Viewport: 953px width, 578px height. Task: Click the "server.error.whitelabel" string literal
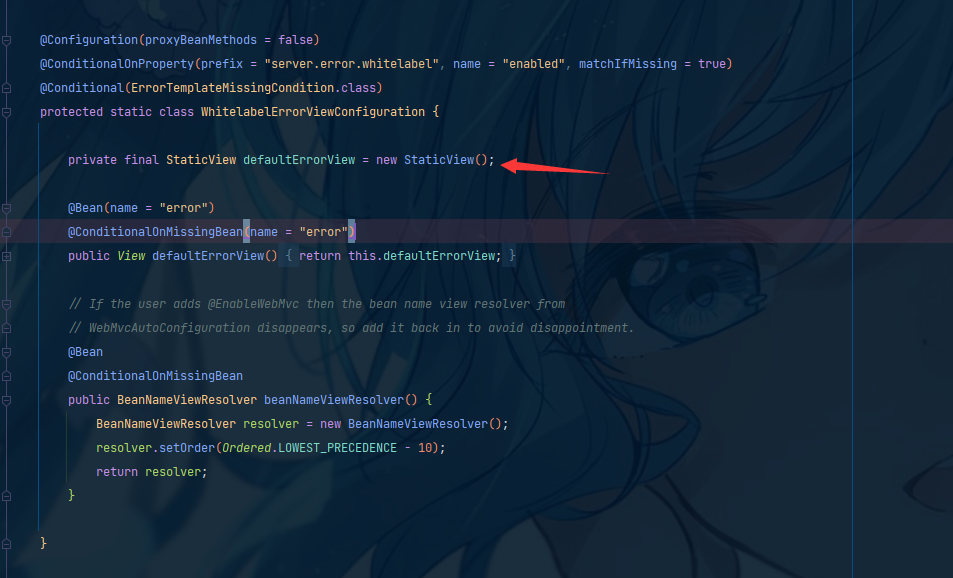(x=351, y=64)
